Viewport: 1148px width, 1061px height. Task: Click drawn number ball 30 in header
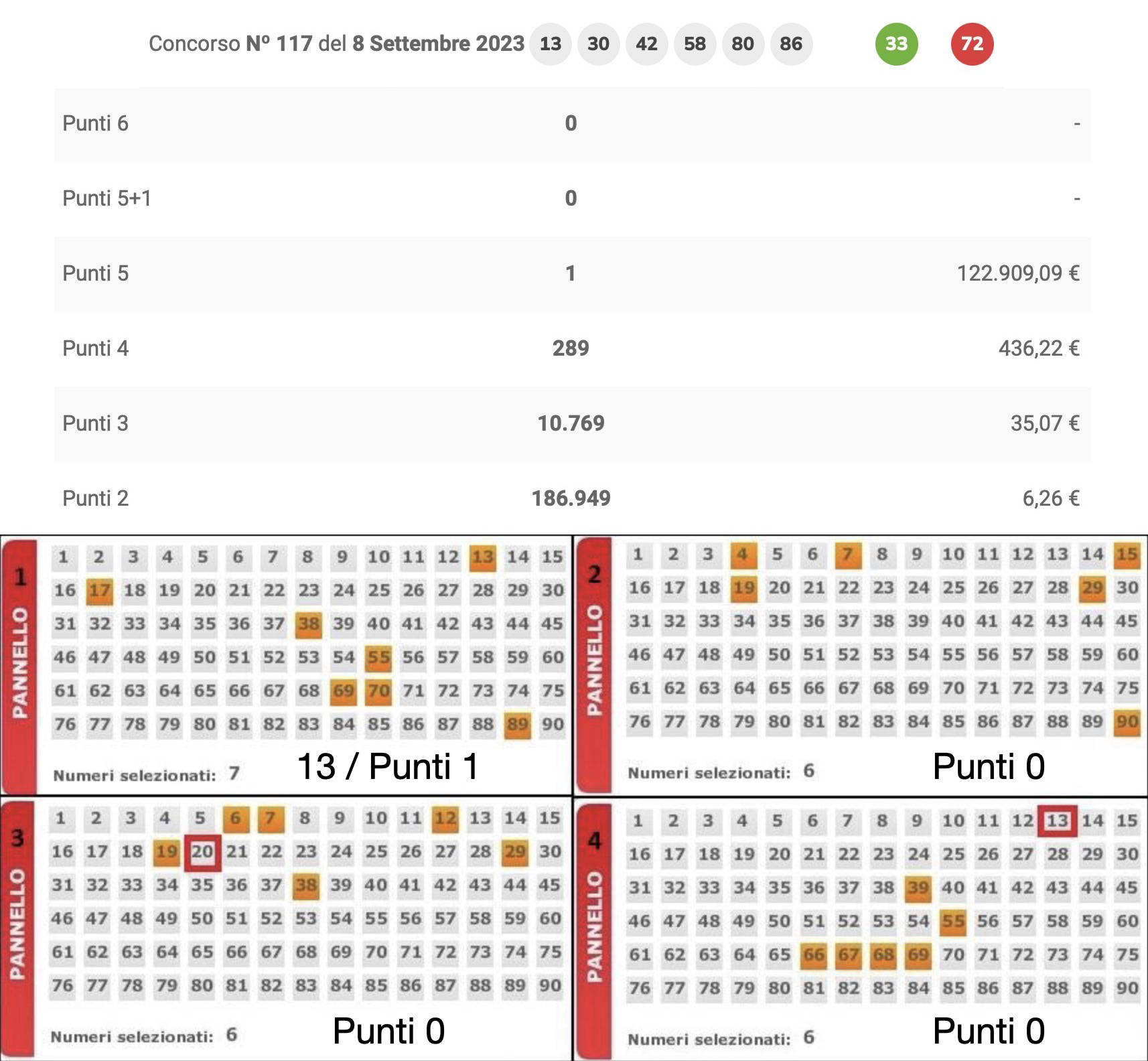point(598,44)
